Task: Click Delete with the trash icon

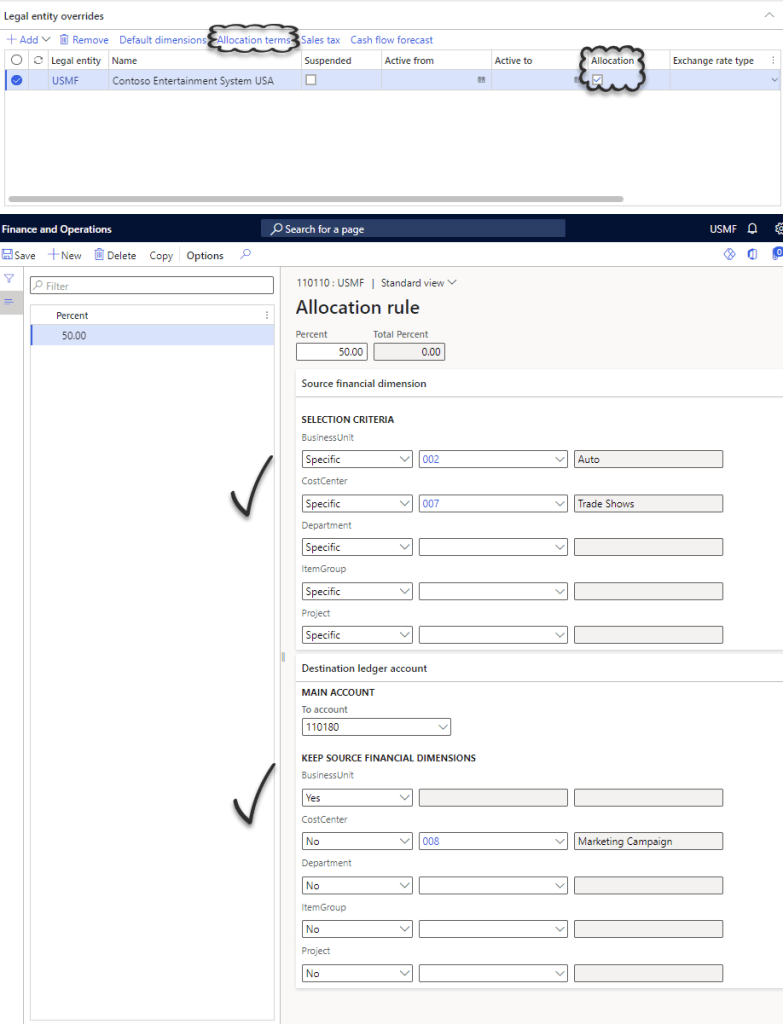Action: pos(115,255)
